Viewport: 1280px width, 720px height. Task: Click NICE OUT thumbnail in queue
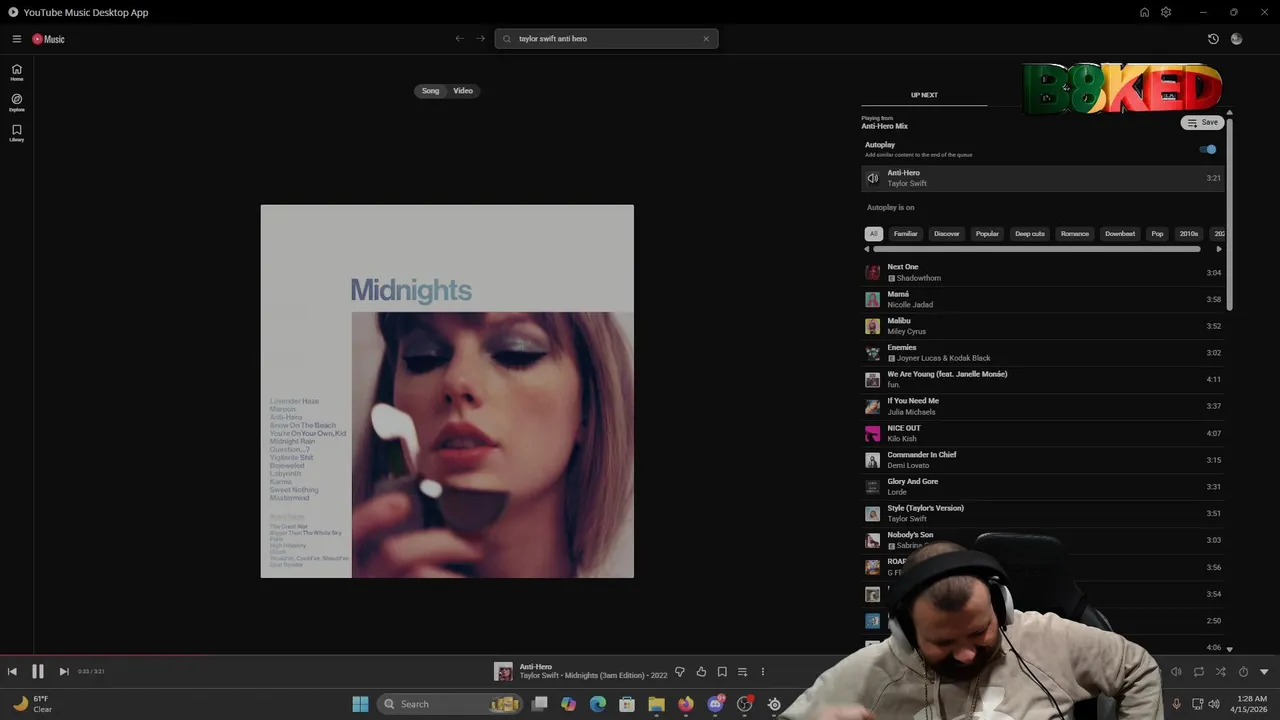coord(872,434)
